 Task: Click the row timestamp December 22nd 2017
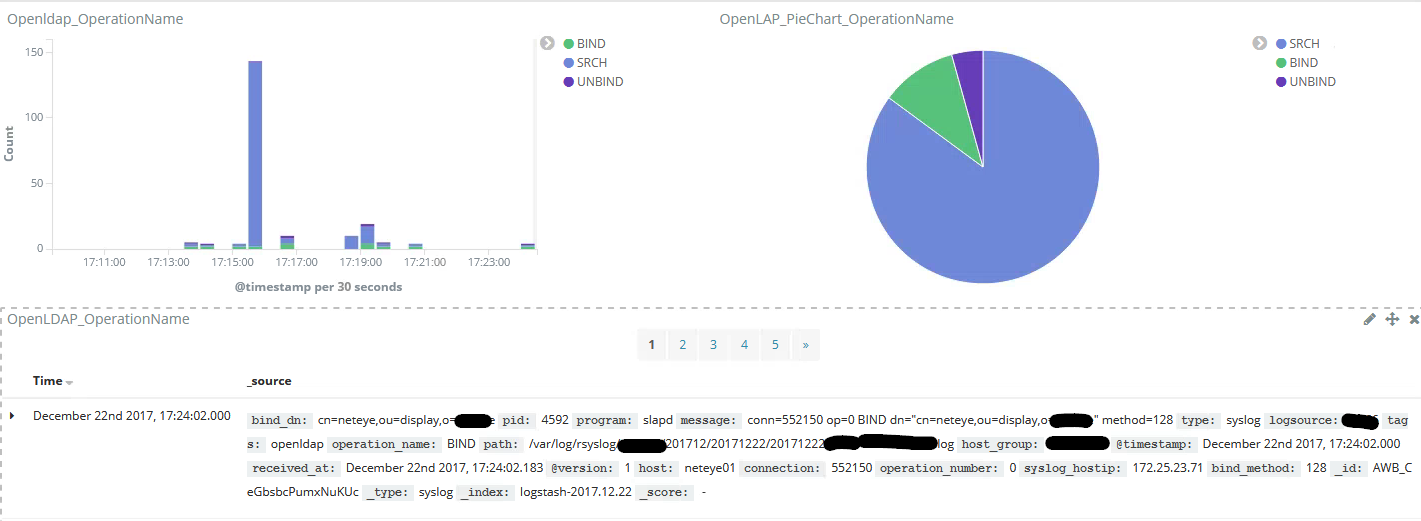click(131, 415)
